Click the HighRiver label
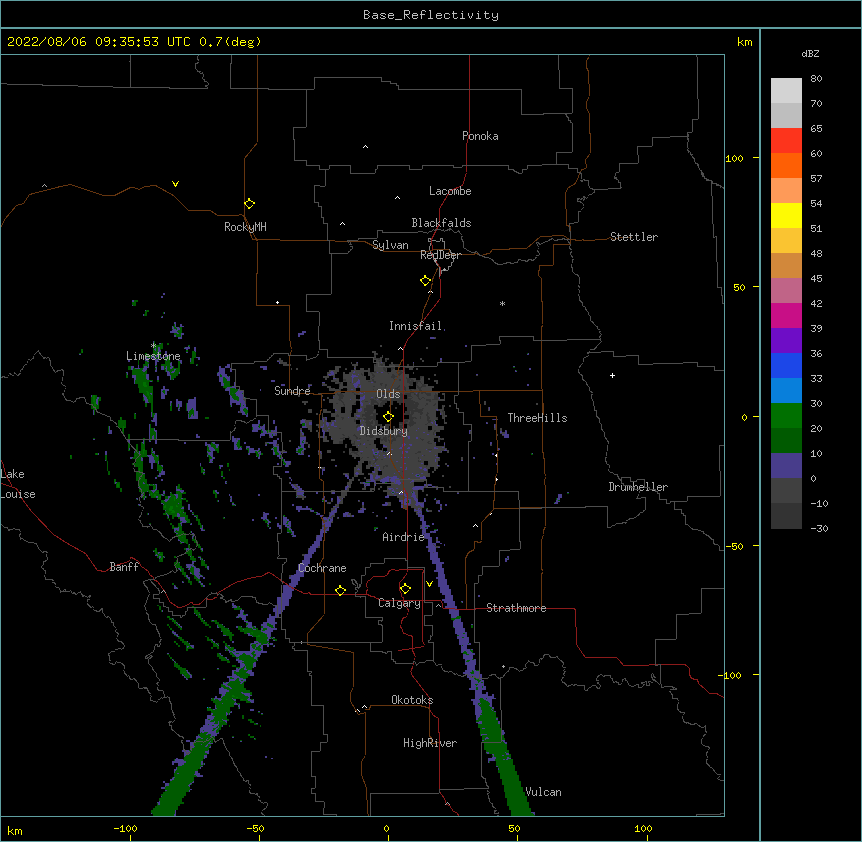862x842 pixels. pyautogui.click(x=430, y=743)
